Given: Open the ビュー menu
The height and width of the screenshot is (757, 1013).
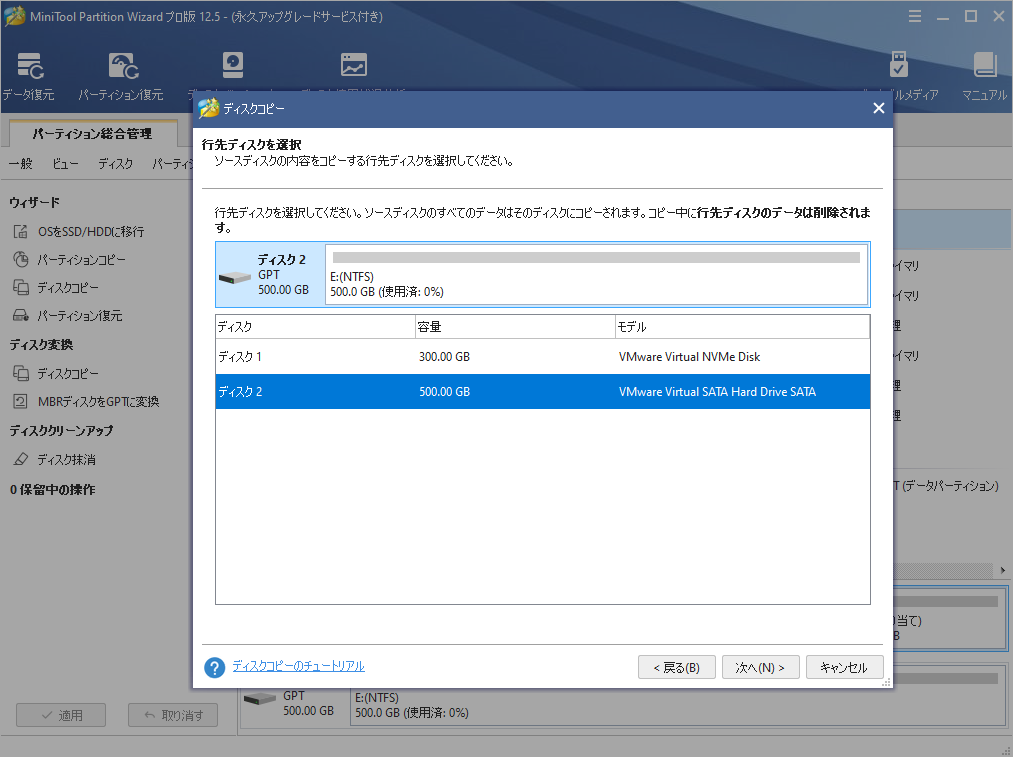Looking at the screenshot, I should pyautogui.click(x=65, y=163).
